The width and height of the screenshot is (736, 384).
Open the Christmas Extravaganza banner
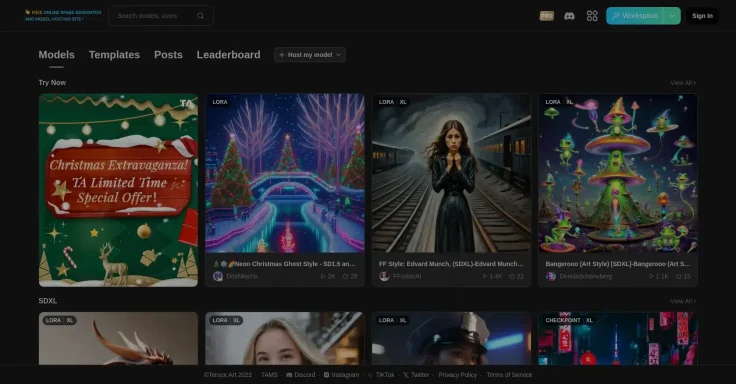(118, 190)
